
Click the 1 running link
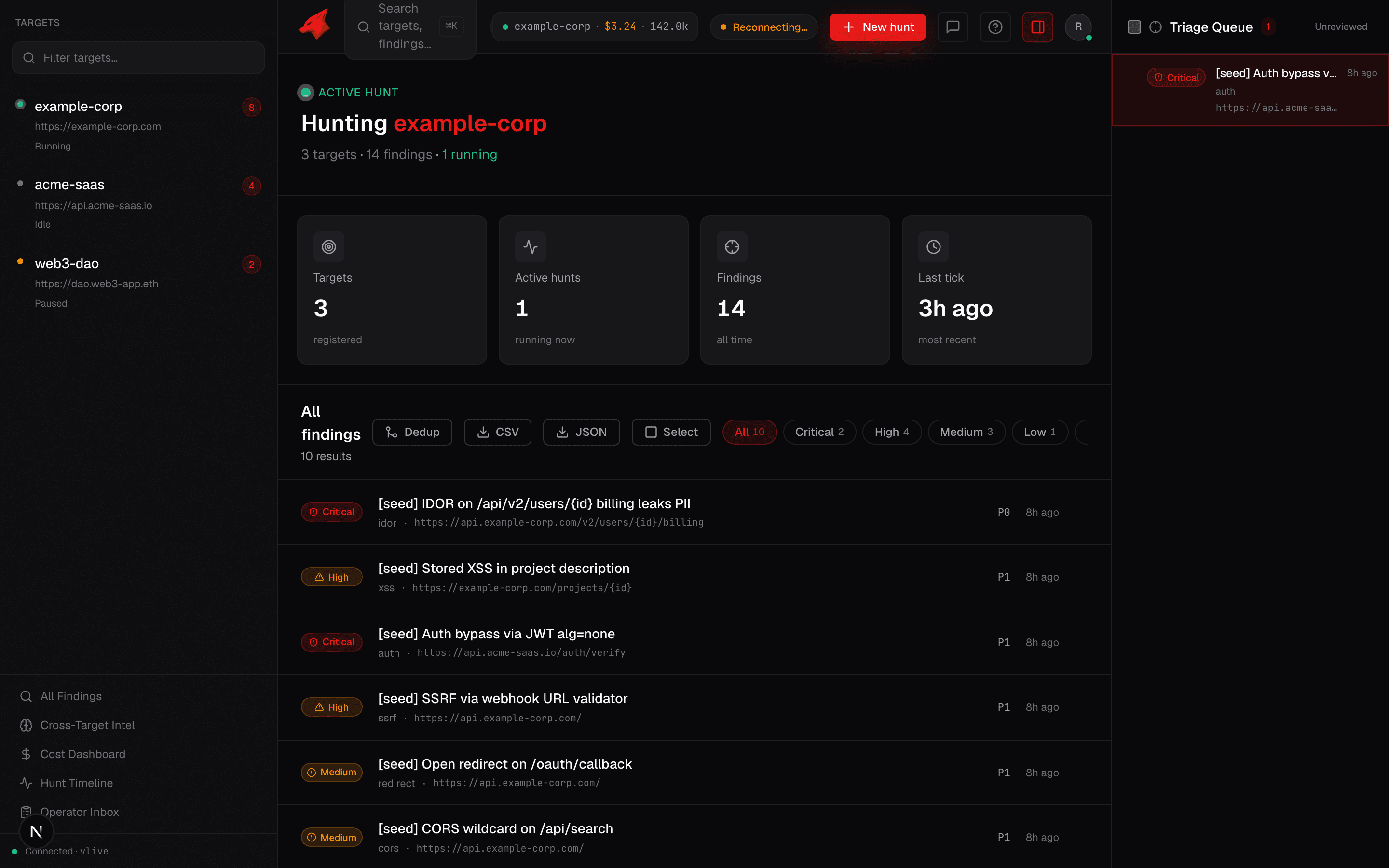pyautogui.click(x=469, y=155)
